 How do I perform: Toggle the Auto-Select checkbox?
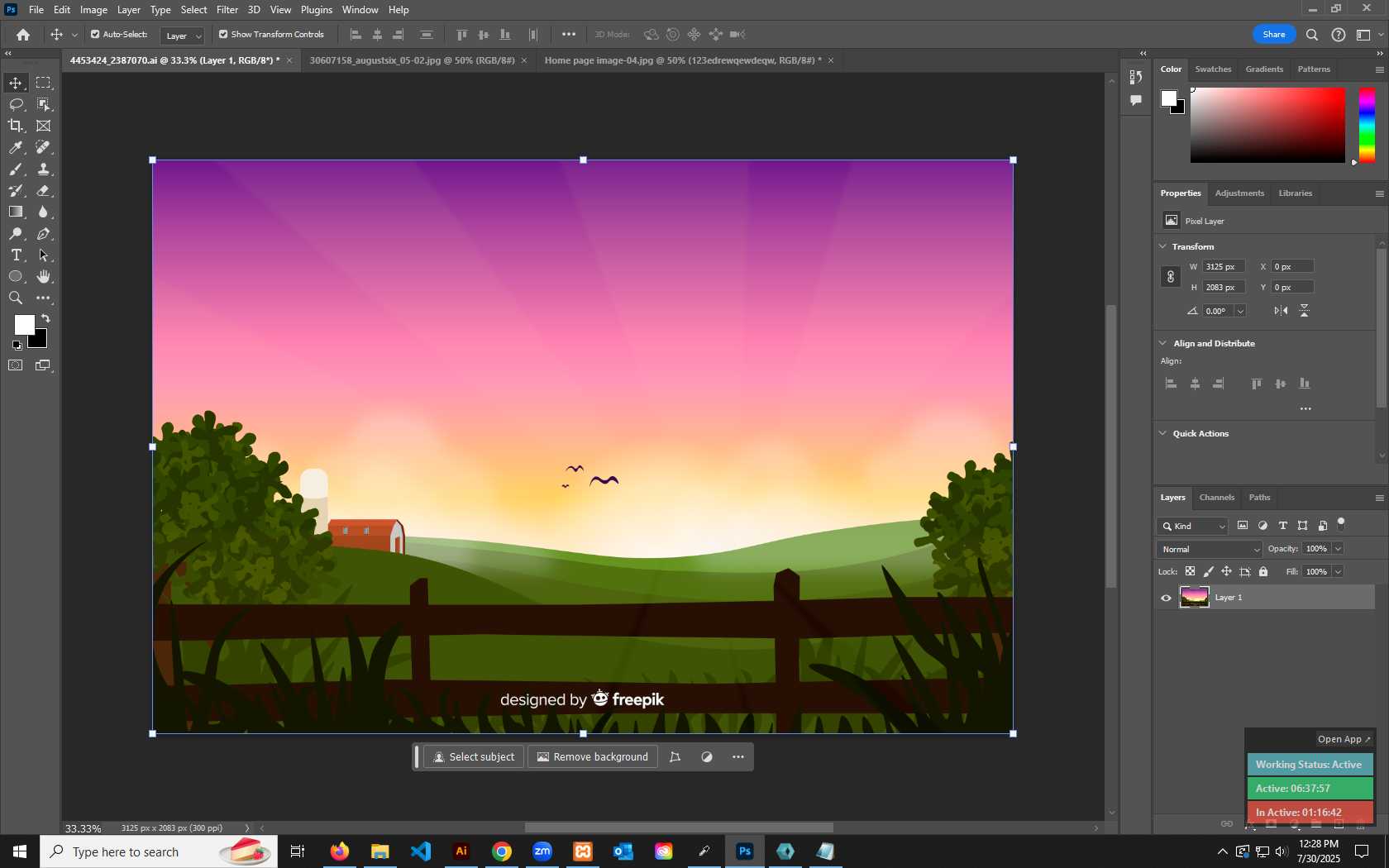coord(95,35)
